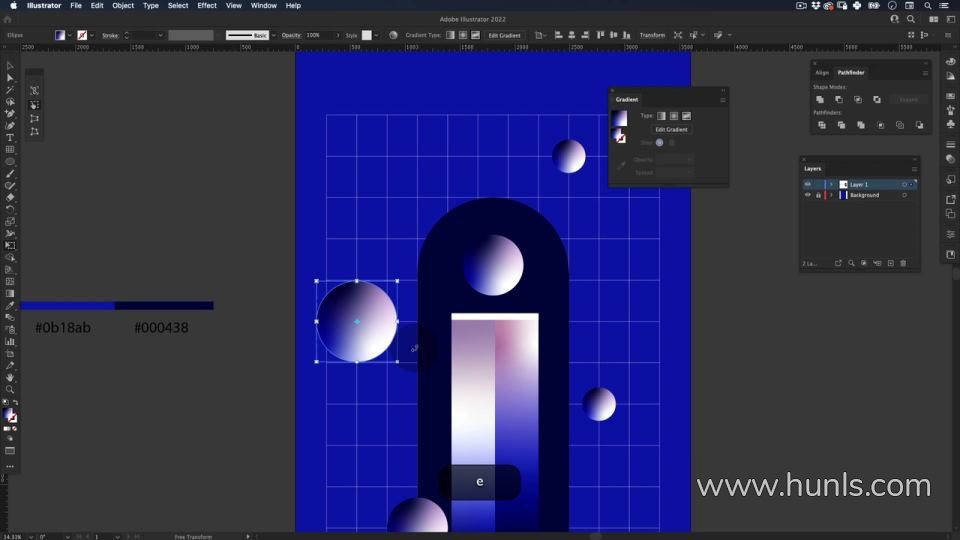Screen dimensions: 960x540
Task: Hide Layer 1 using its eye icon
Action: [x=808, y=184]
